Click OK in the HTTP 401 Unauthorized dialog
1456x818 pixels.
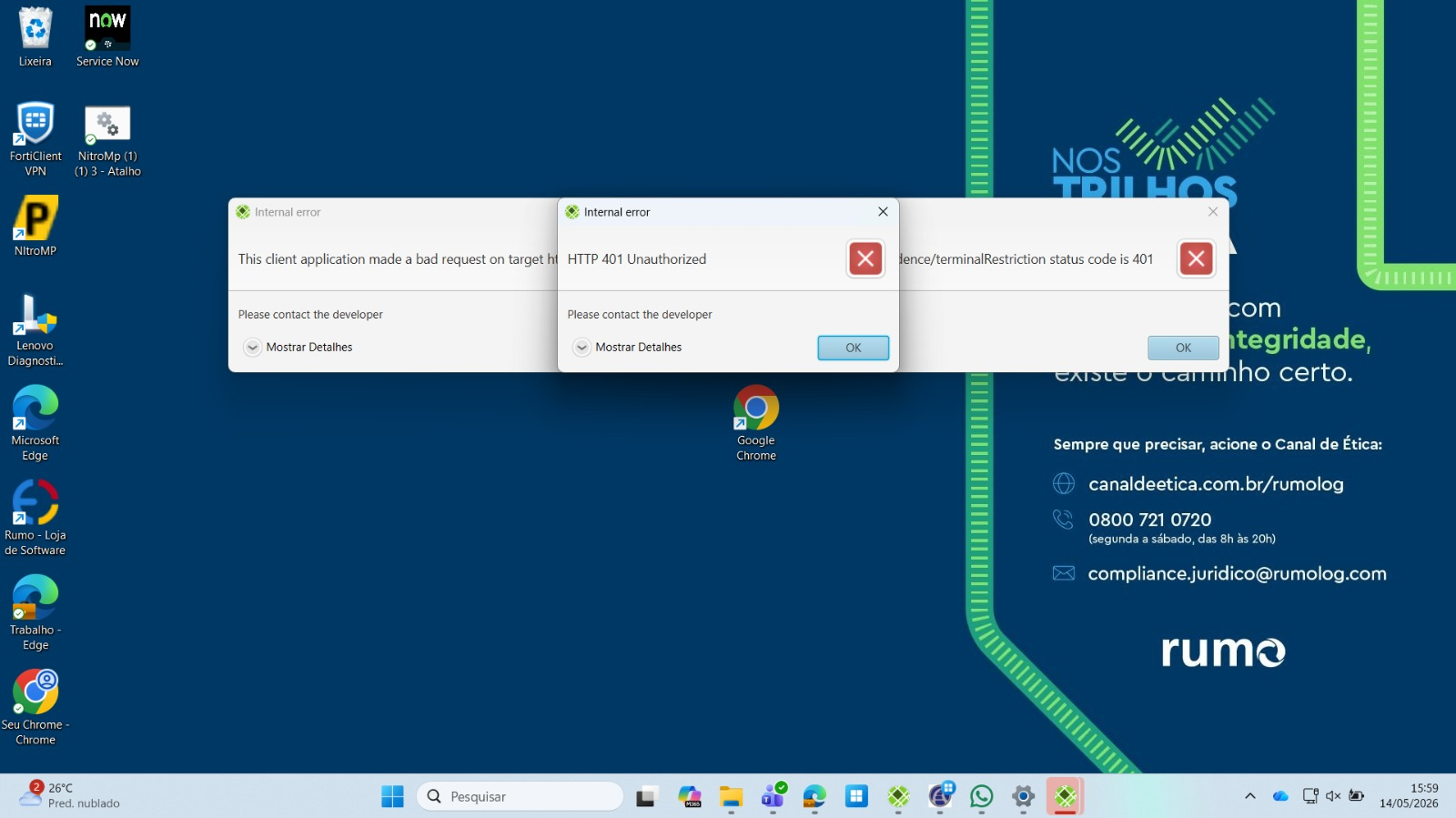click(x=854, y=348)
